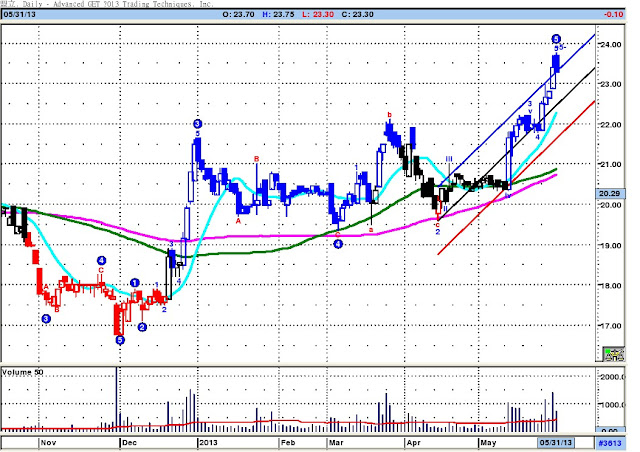Screen dimensions: 640x452
Task: Click the Apr label on the time axis
Action: [x=413, y=443]
